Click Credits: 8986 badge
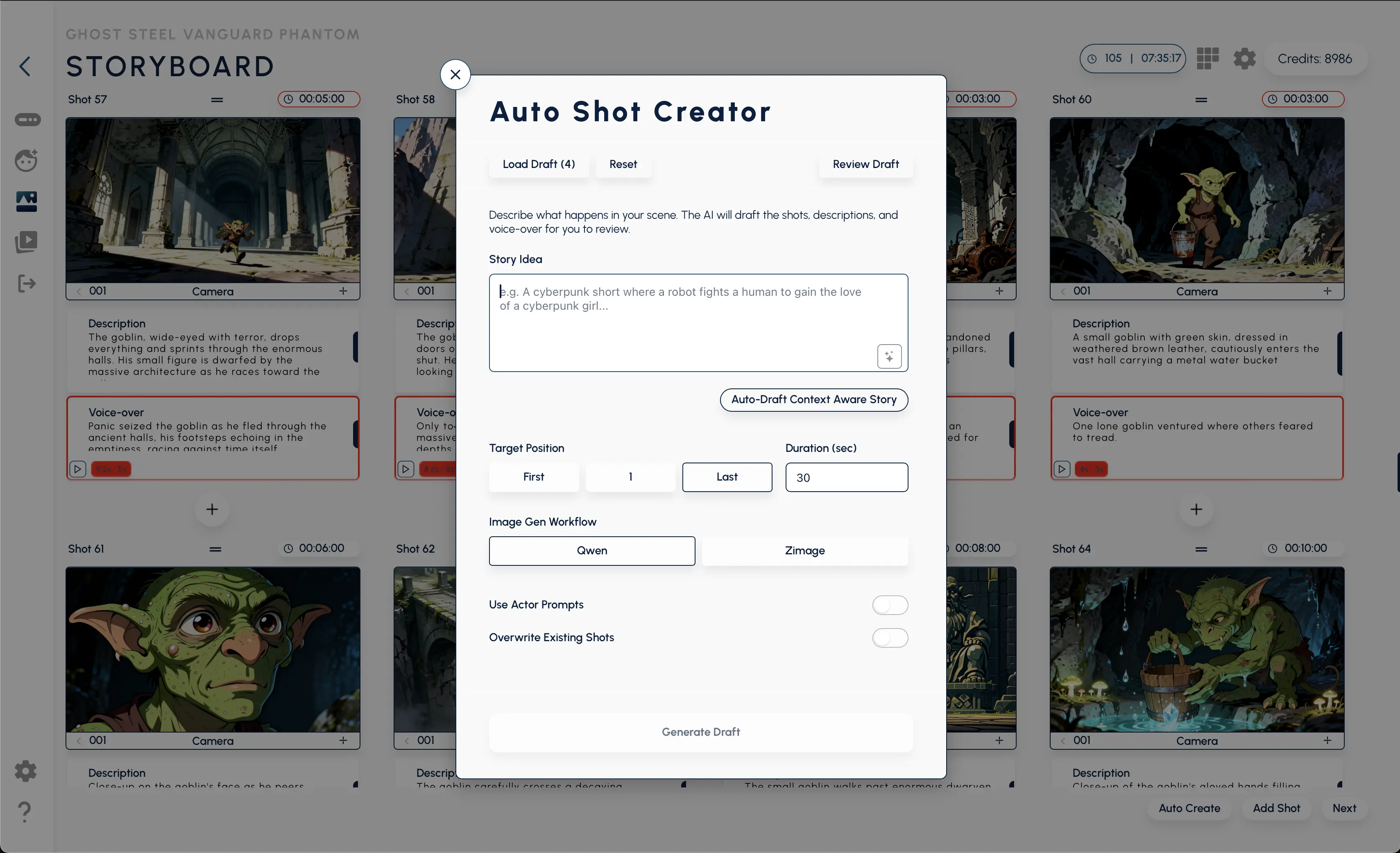Screen dimensions: 1400x853 click(1315, 59)
